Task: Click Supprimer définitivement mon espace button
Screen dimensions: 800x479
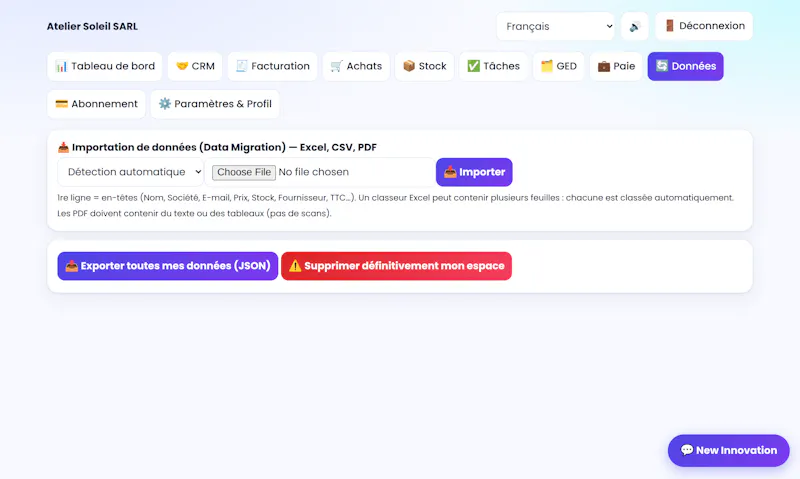Action: pos(396,266)
